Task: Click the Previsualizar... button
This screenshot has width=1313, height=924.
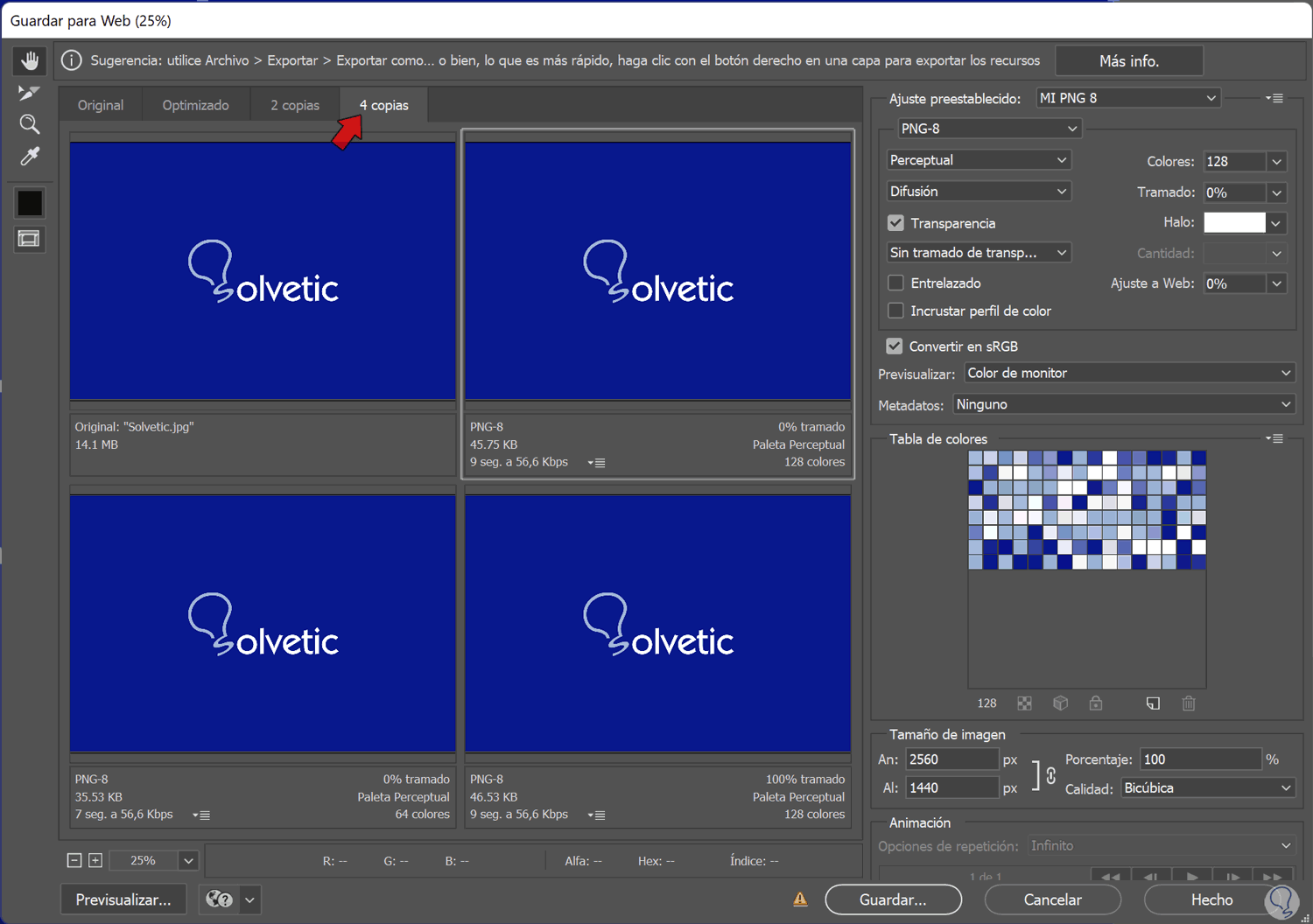Action: [x=123, y=899]
